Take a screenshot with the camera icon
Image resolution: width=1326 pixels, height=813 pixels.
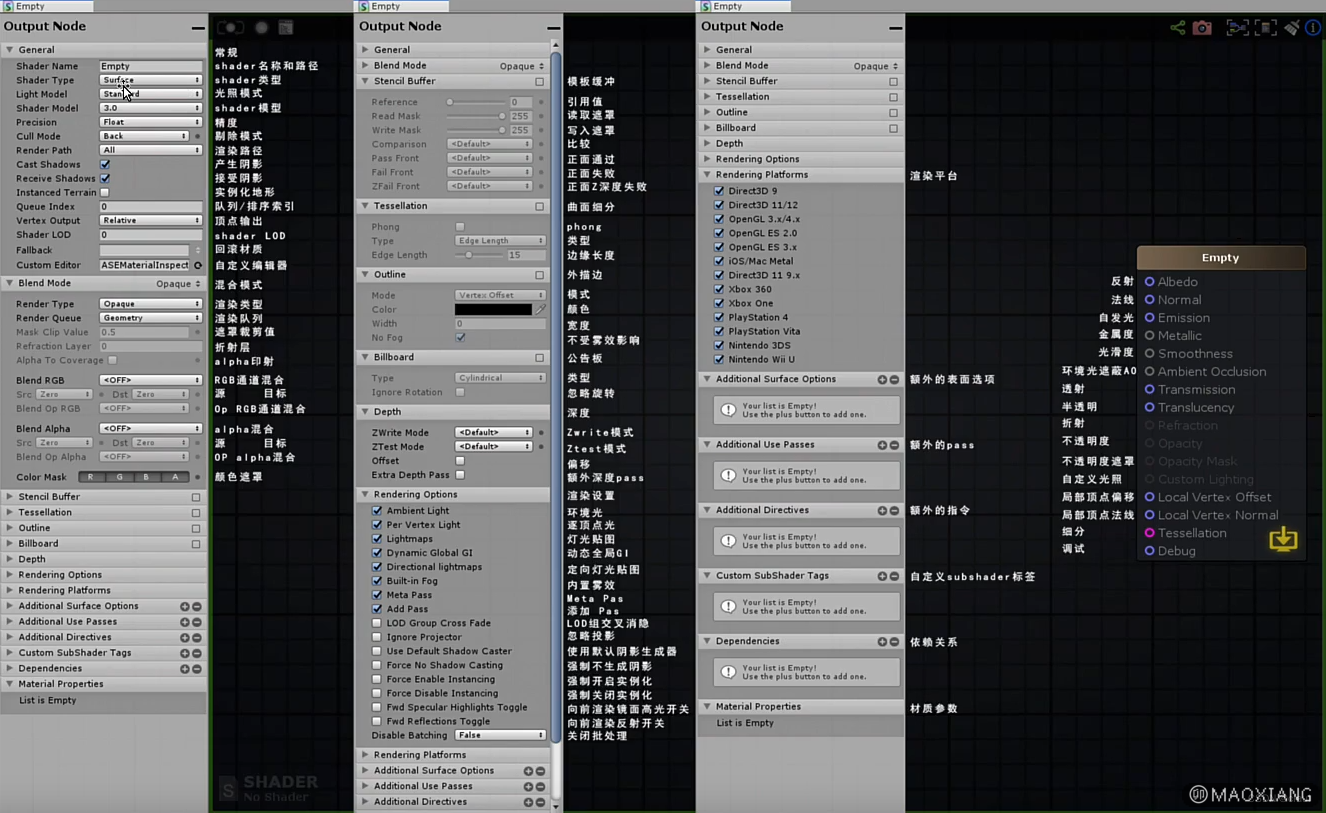pos(1202,28)
